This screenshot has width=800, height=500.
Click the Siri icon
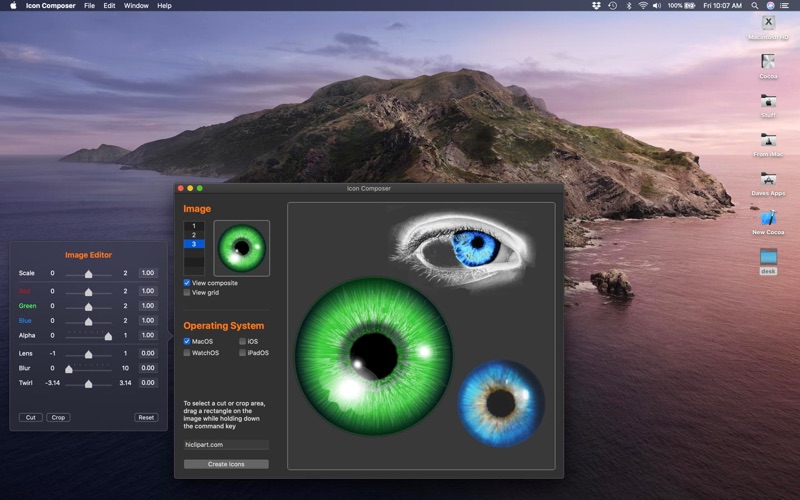point(770,6)
